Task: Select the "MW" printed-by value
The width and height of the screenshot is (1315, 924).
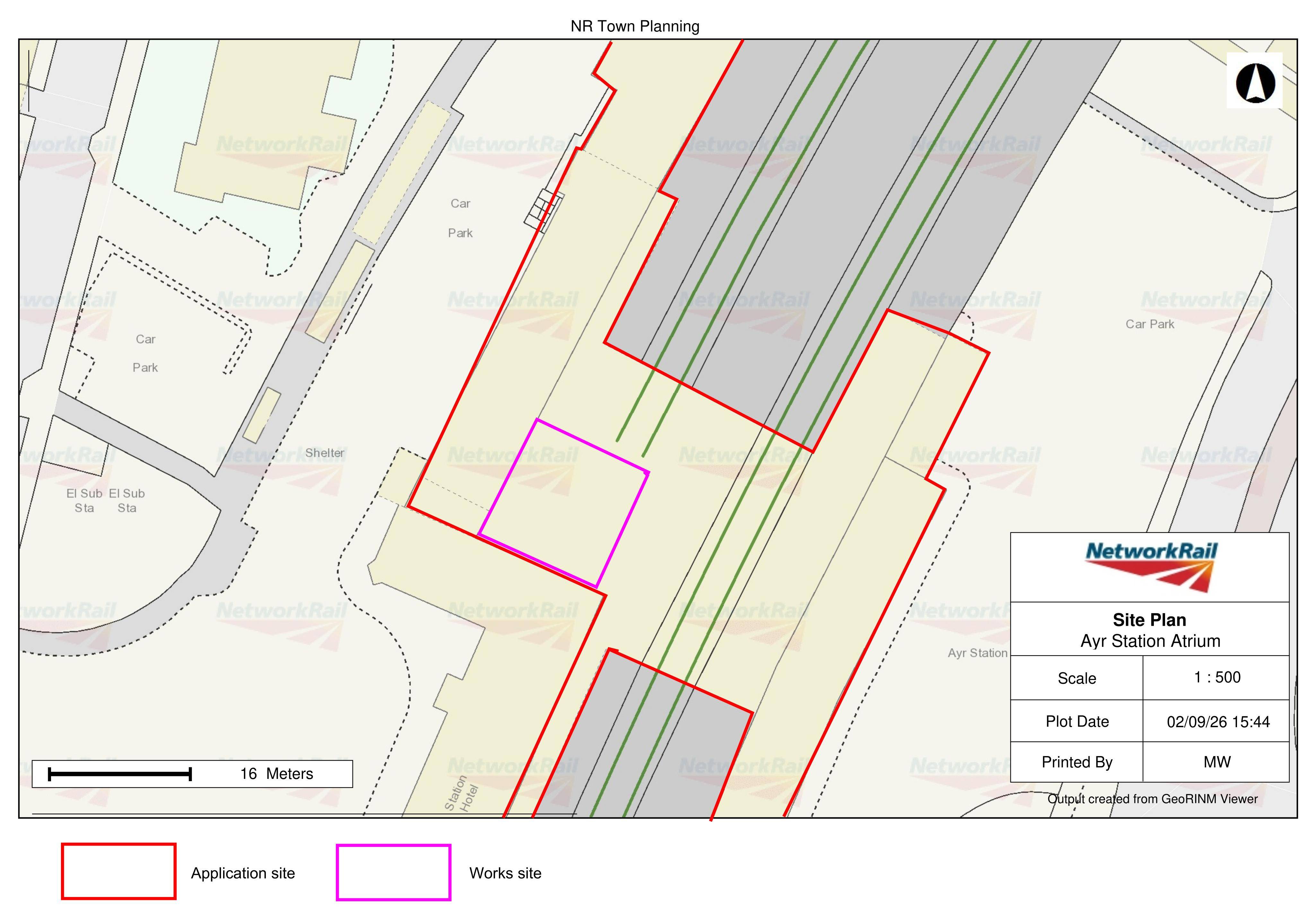Action: [1216, 762]
